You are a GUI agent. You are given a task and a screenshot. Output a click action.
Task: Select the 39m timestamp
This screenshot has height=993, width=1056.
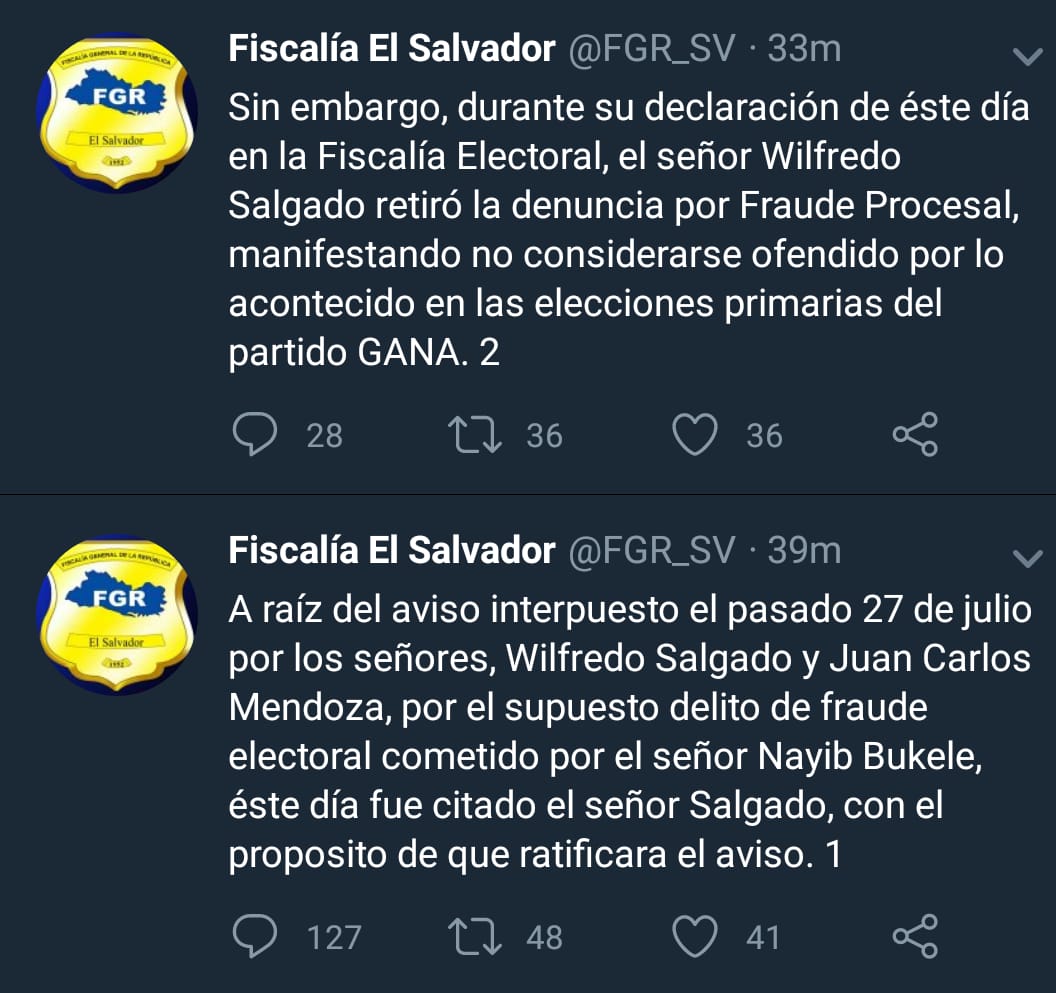point(805,551)
